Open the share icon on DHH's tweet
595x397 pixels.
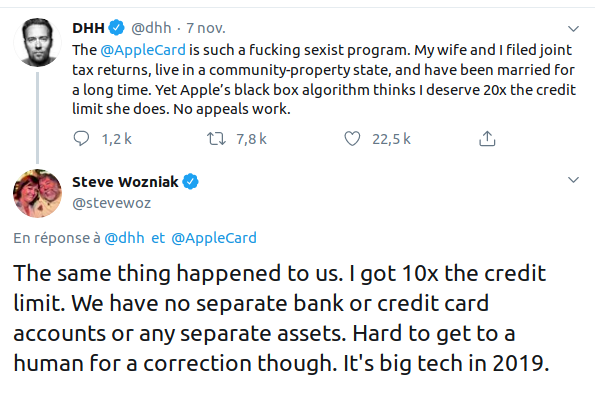[x=487, y=139]
